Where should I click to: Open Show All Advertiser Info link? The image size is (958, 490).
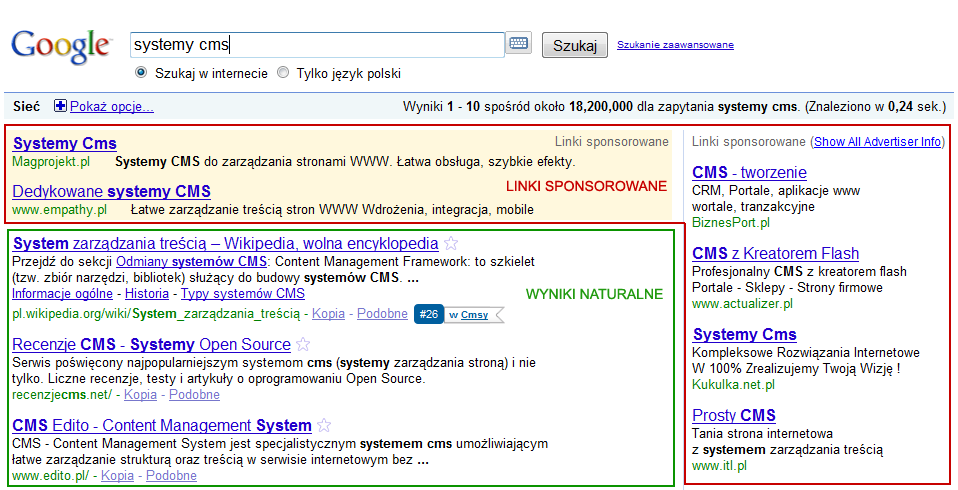tap(877, 142)
